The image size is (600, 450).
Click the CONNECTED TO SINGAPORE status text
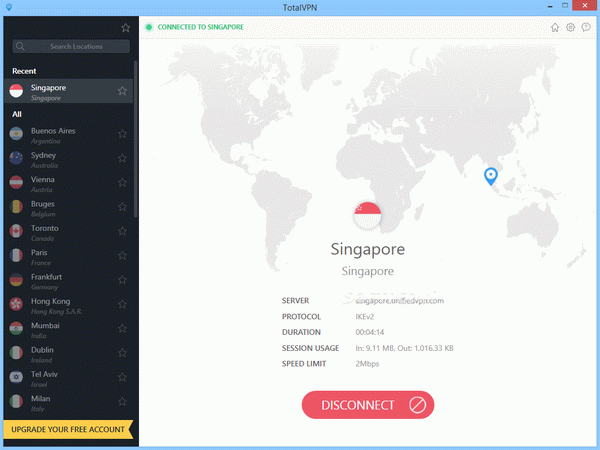[x=201, y=27]
